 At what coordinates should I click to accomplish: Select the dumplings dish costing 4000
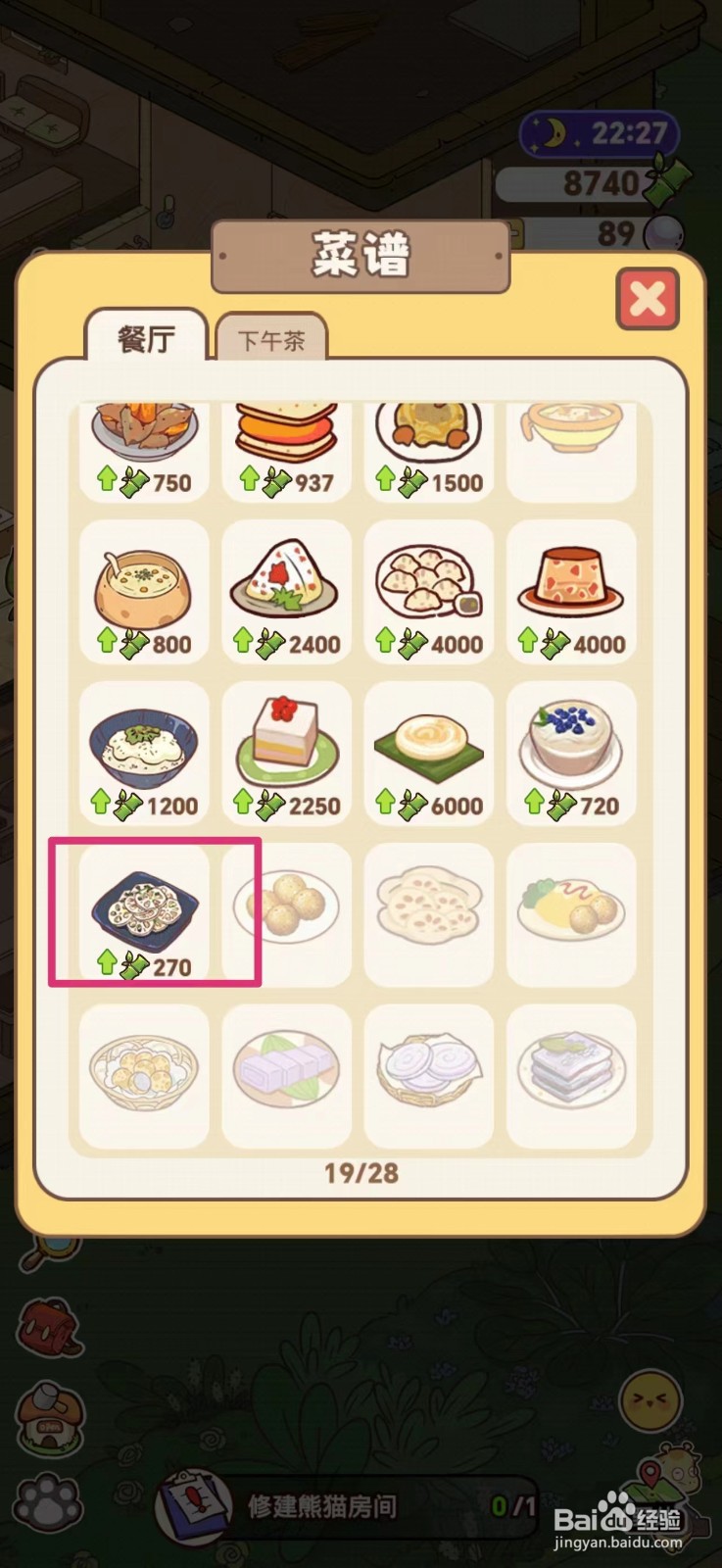click(429, 590)
